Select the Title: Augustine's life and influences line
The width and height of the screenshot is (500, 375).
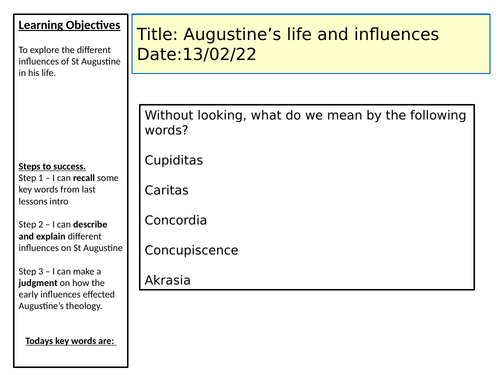[288, 34]
